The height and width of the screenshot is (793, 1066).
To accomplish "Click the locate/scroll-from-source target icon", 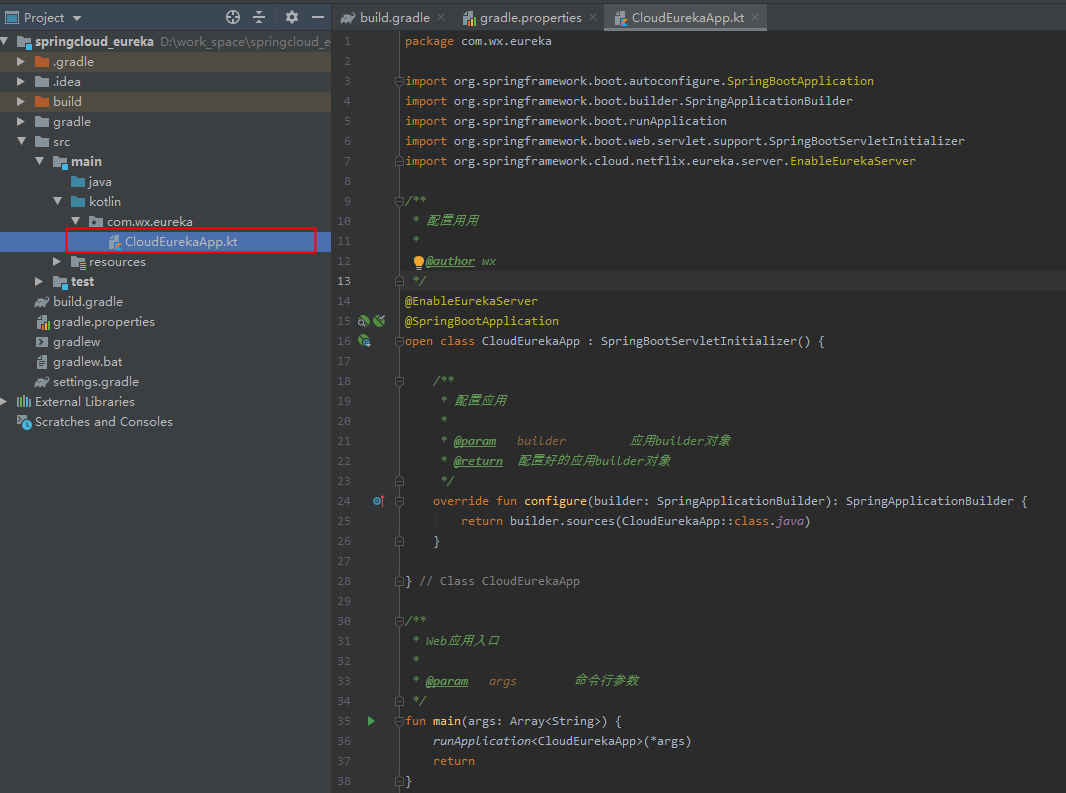I will tap(233, 18).
